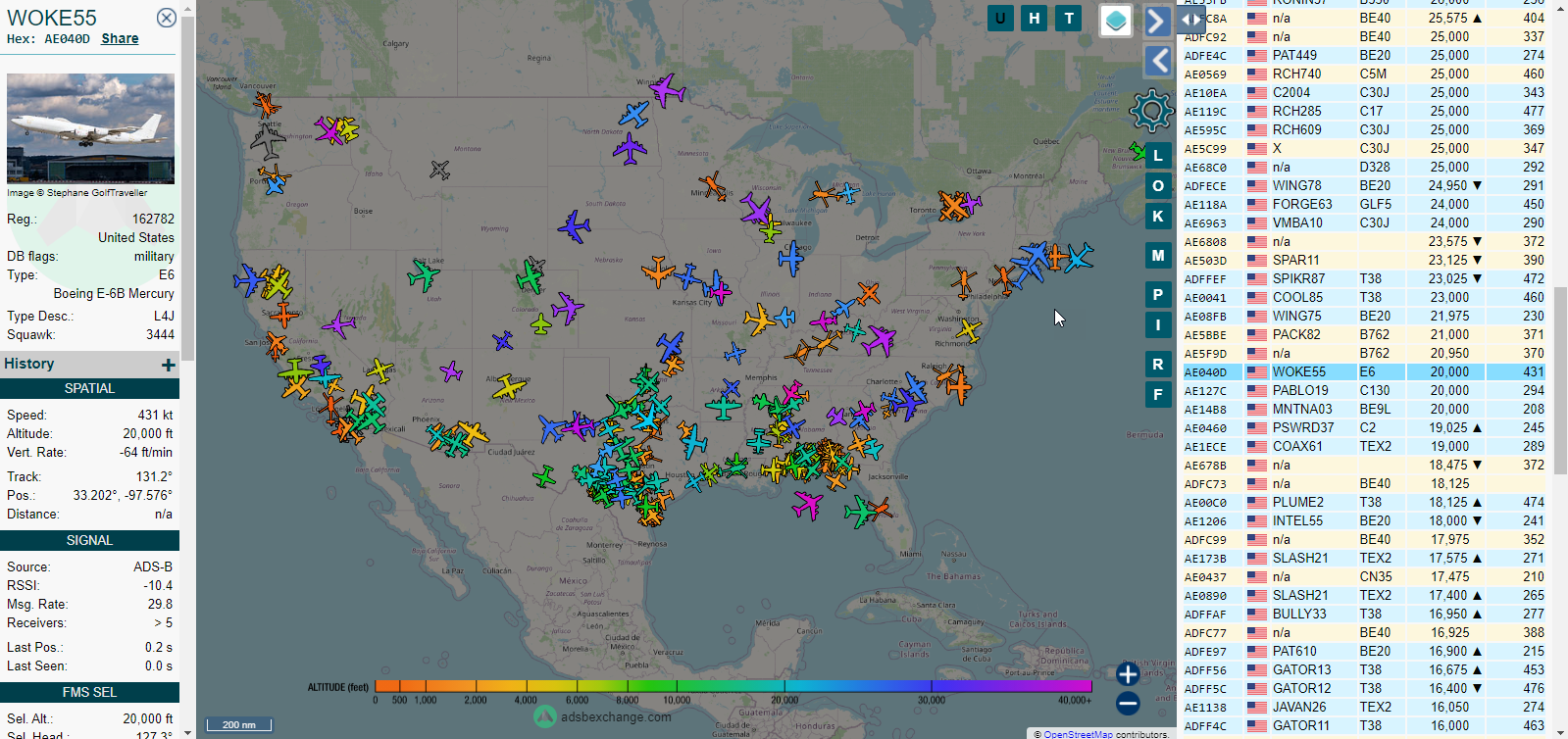Click the SIGNAL section header
This screenshot has width=1568, height=739.
tap(89, 541)
